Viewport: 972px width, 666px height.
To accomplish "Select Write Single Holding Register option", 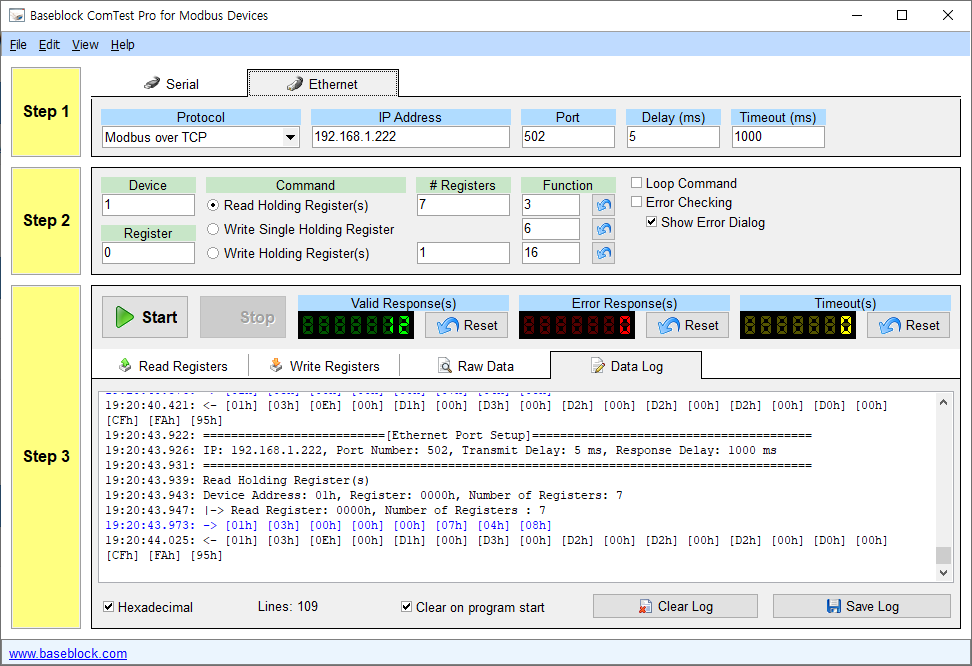I will 213,229.
